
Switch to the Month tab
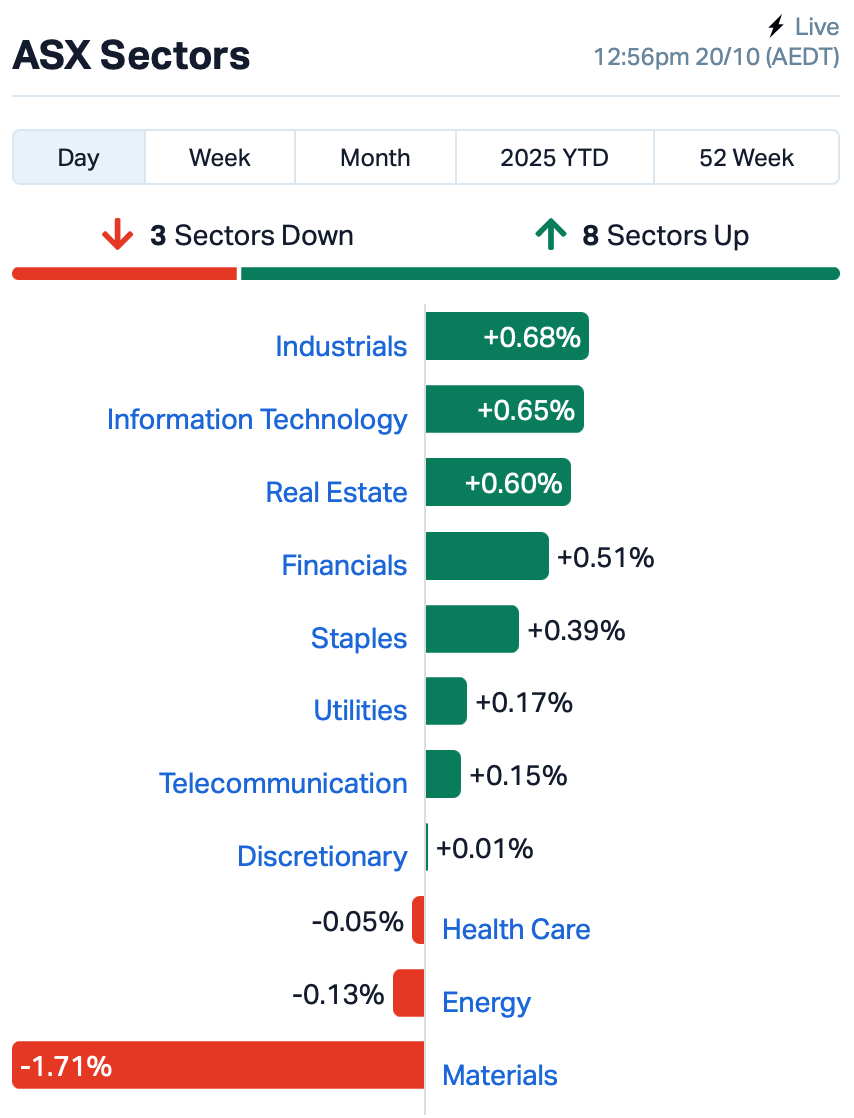[x=375, y=158]
